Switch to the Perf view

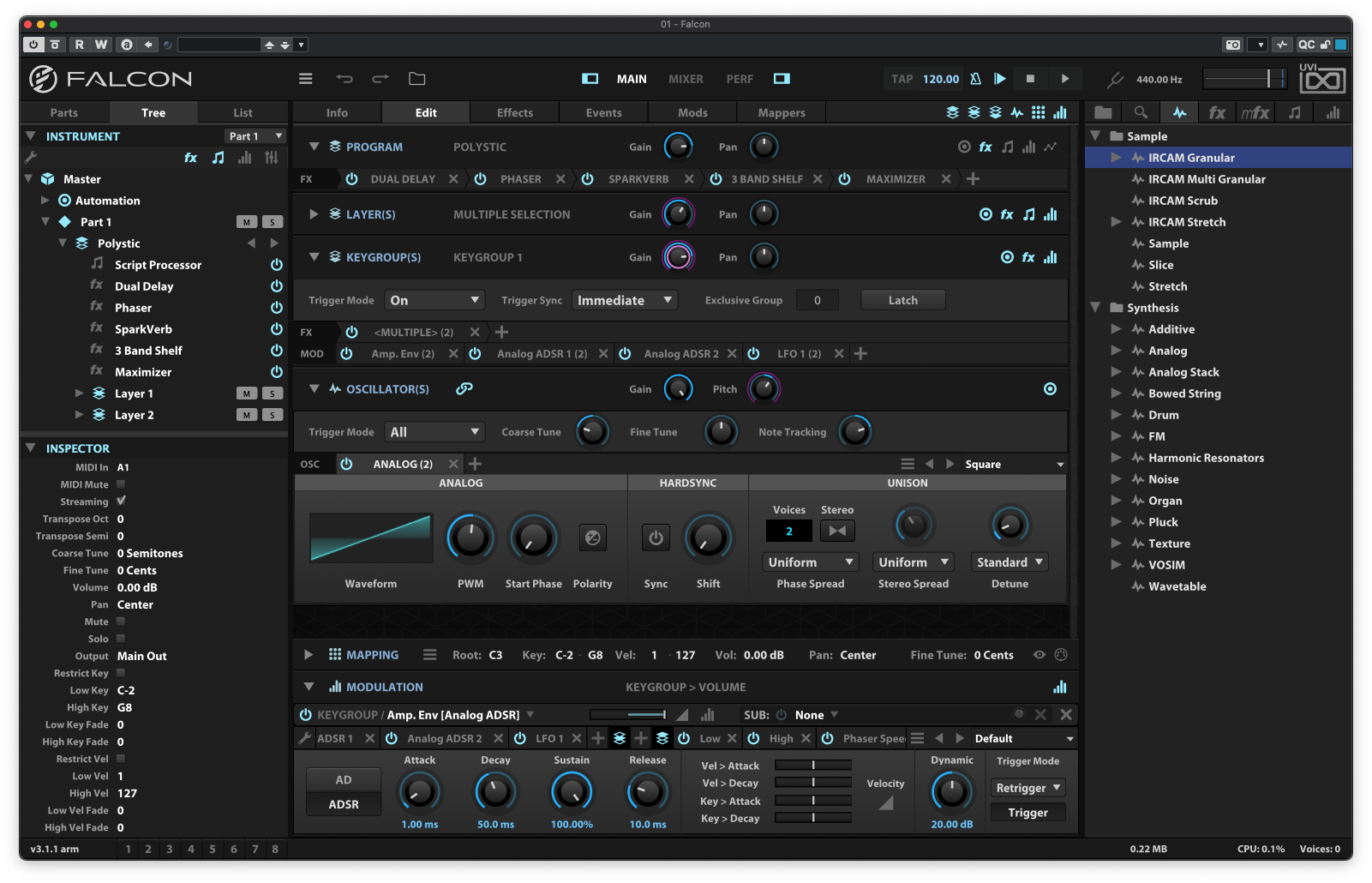click(740, 79)
